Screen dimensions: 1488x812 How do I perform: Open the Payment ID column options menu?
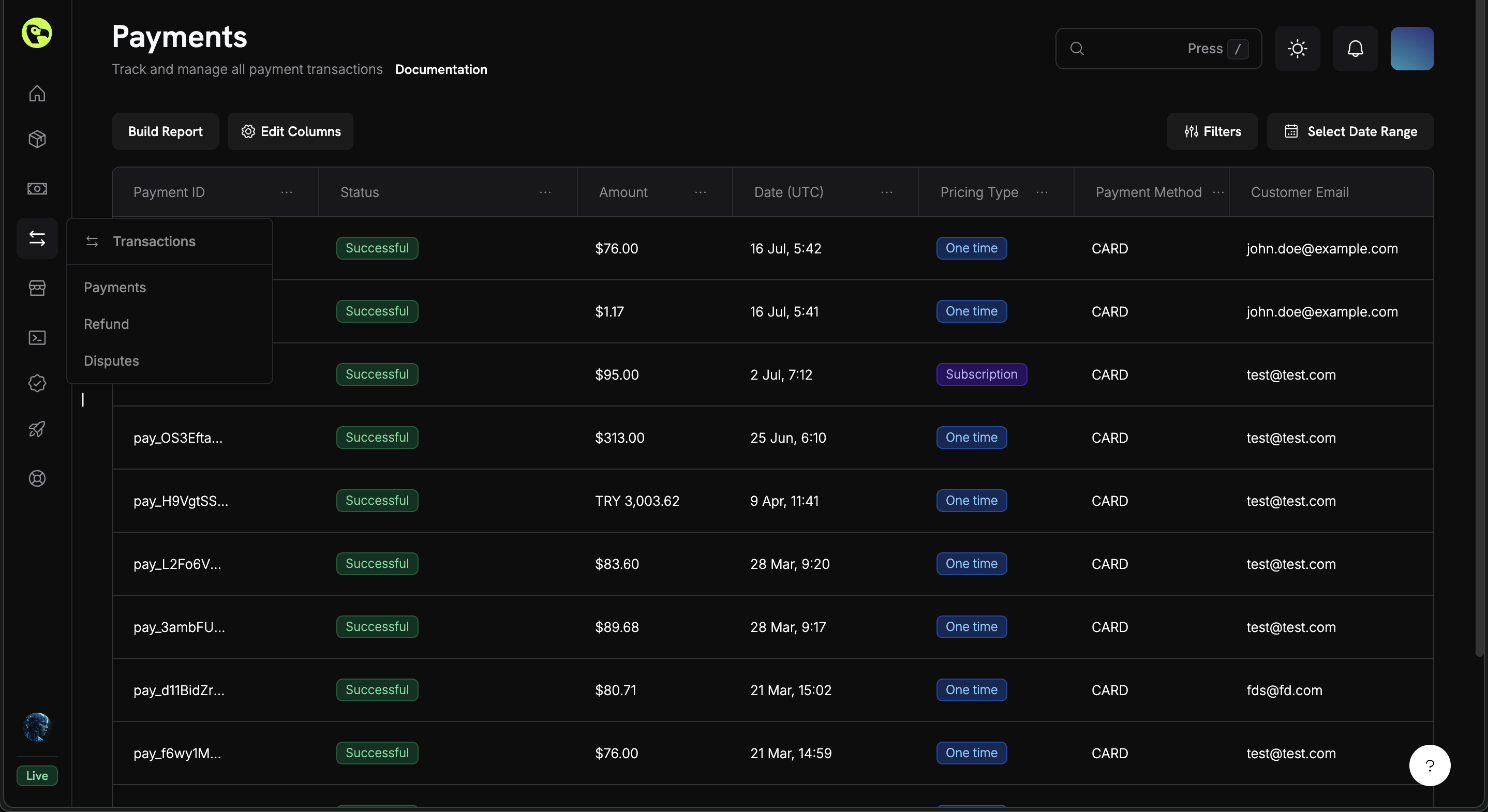pos(287,192)
